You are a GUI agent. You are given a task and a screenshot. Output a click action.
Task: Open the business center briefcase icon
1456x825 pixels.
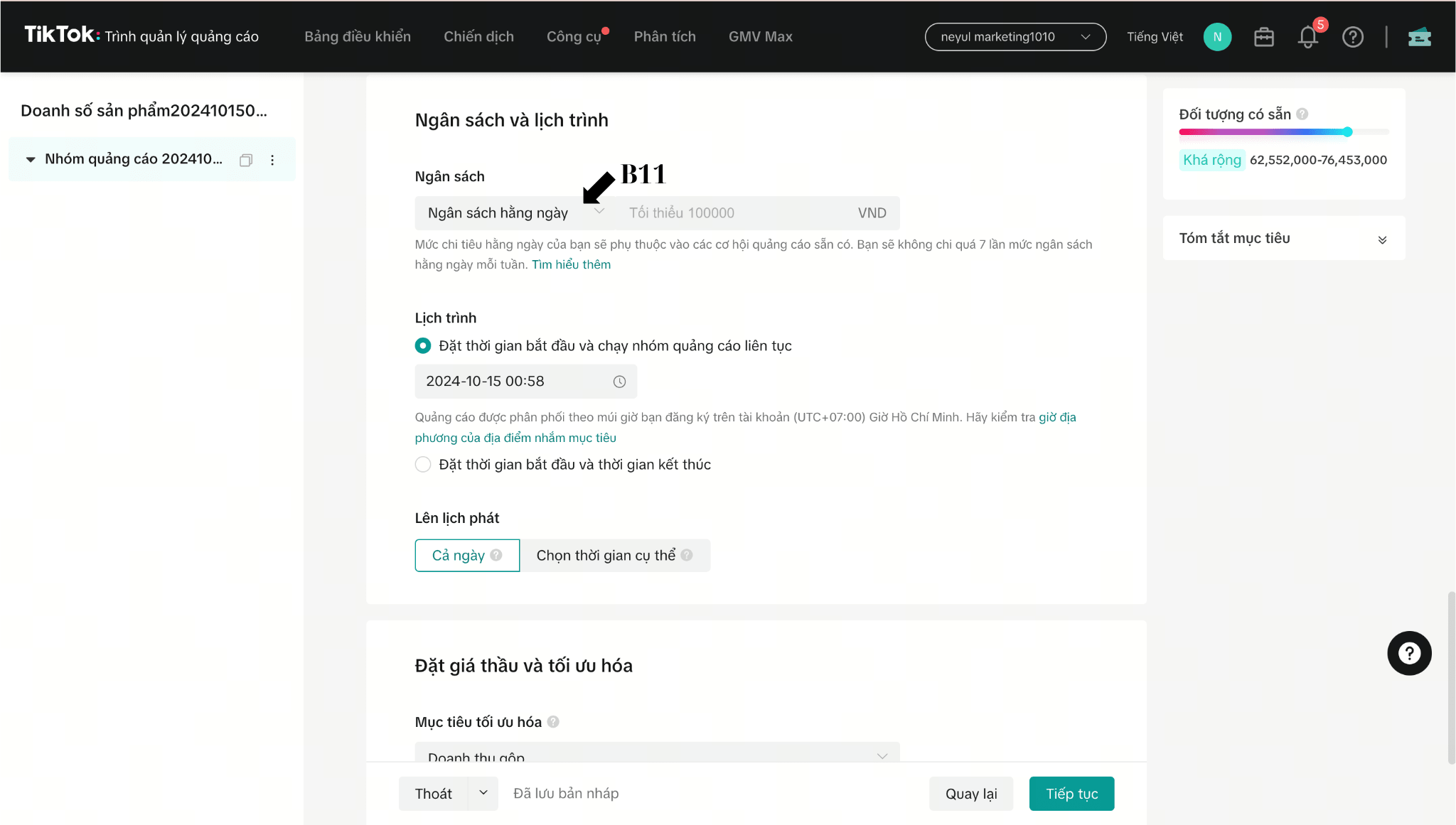coord(1263,37)
